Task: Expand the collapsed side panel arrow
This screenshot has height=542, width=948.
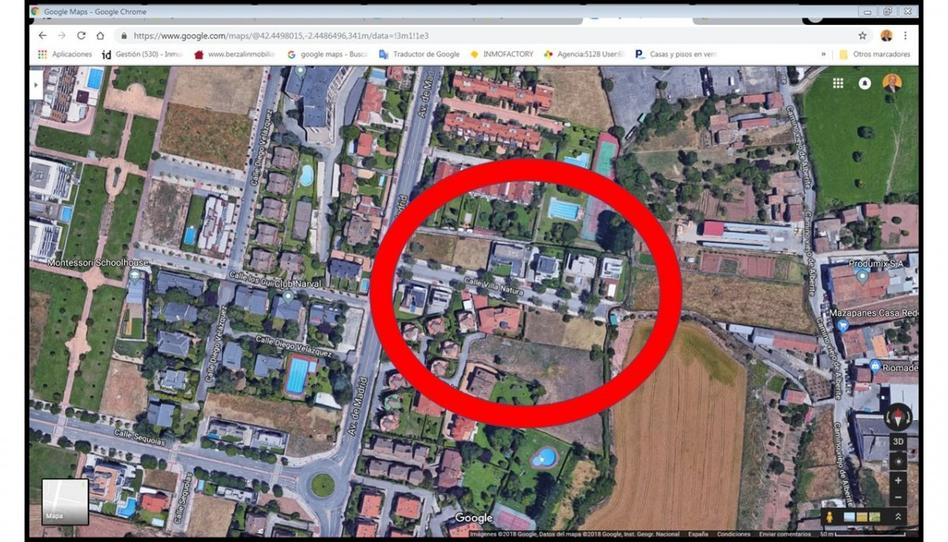Action: (x=36, y=85)
